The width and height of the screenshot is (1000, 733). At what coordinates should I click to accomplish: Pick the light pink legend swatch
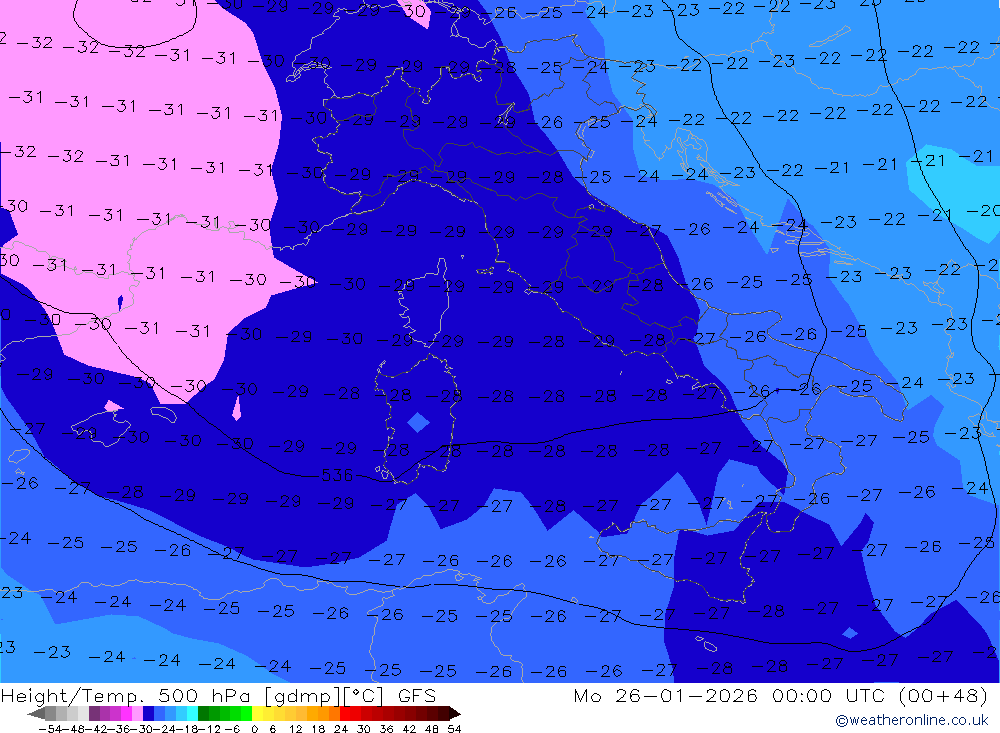[x=137, y=713]
